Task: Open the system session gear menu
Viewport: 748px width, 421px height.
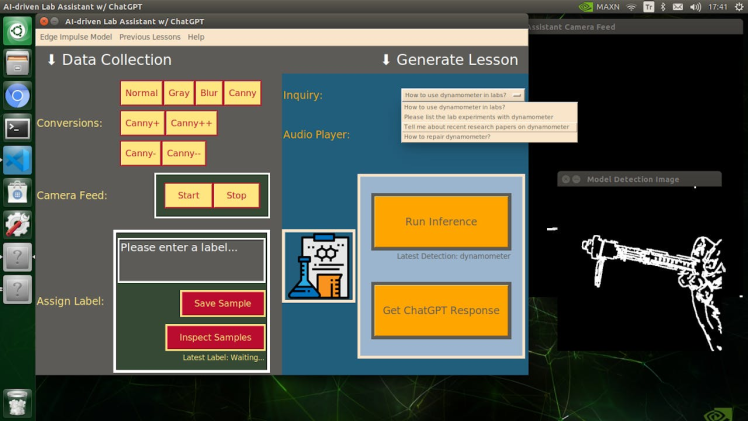Action: point(739,7)
